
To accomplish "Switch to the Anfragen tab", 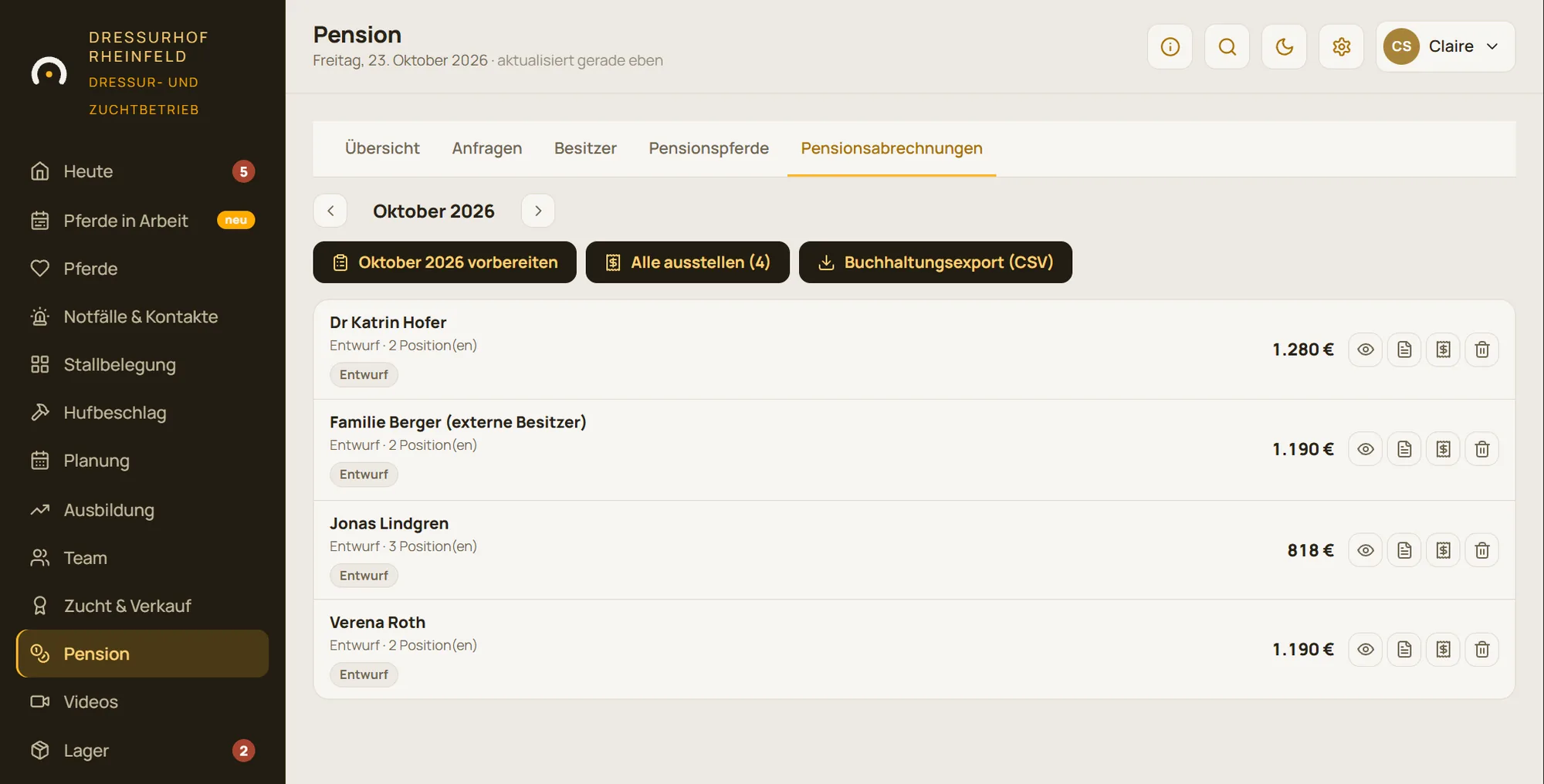I will [x=487, y=148].
